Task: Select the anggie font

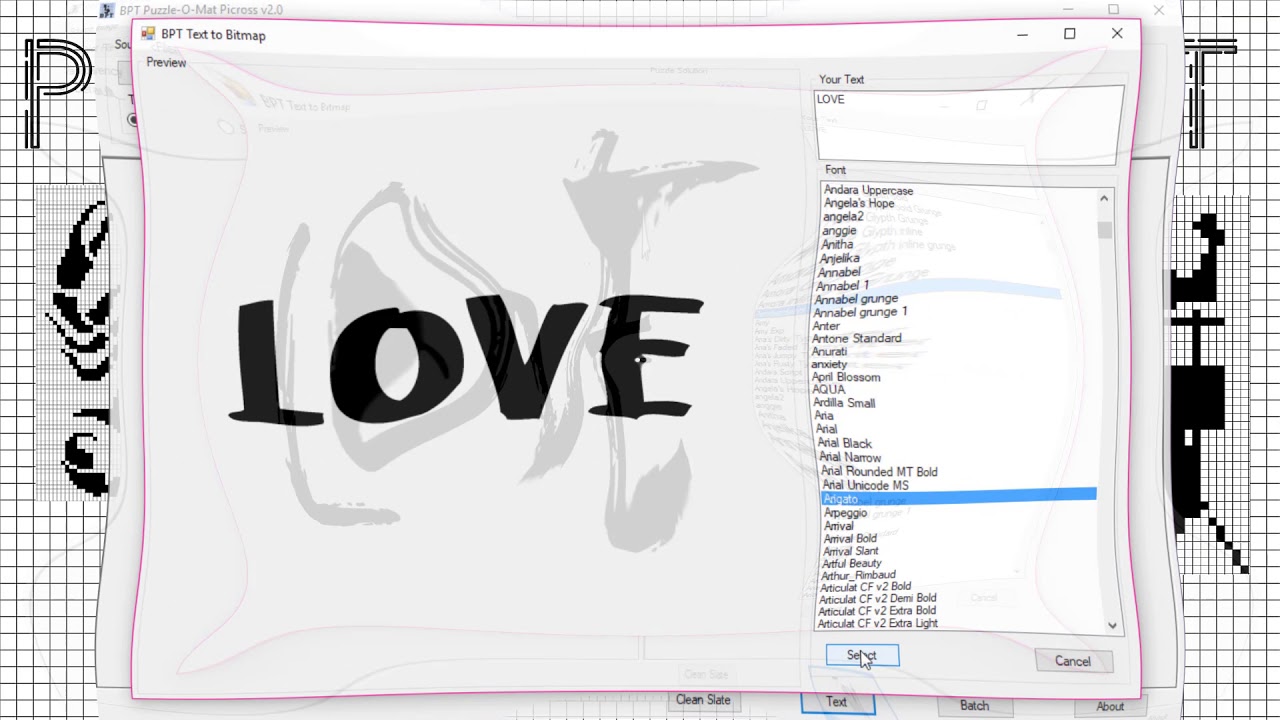Action: coord(839,230)
